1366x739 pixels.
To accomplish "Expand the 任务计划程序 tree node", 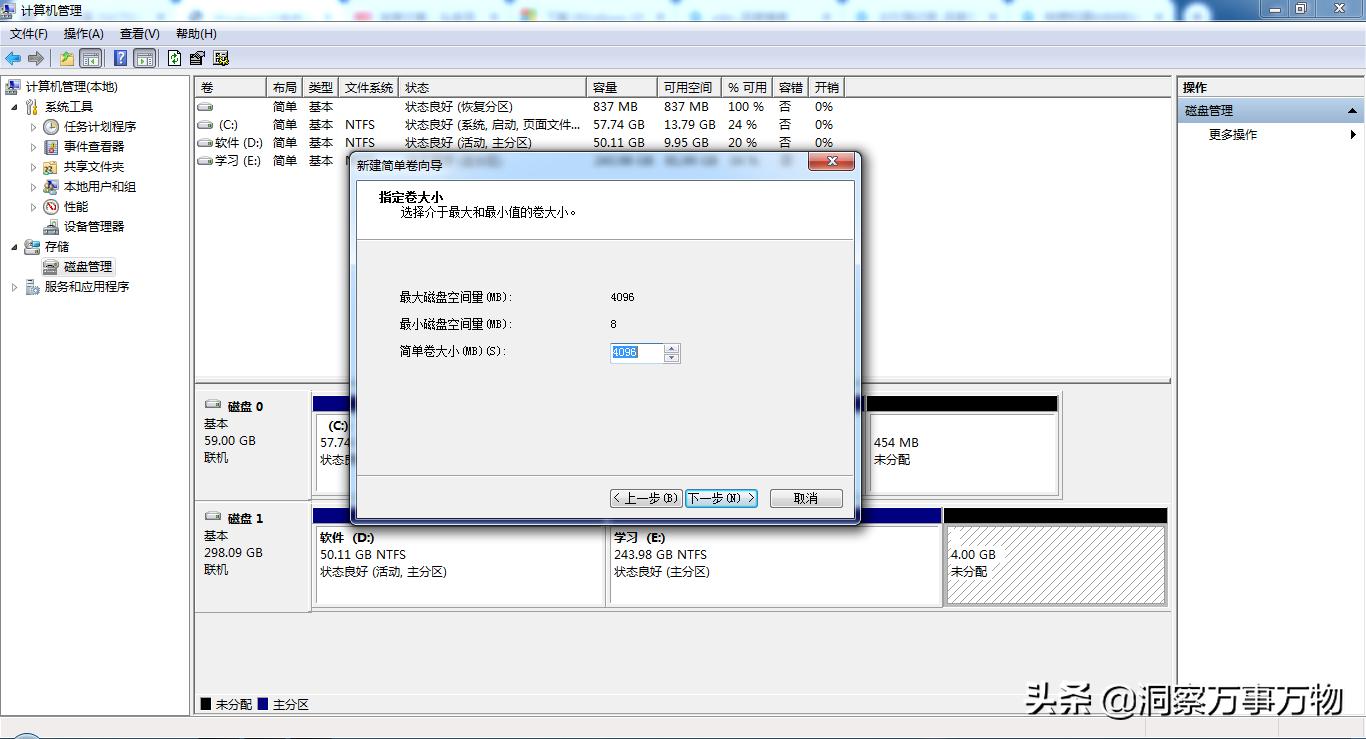I will [x=32, y=126].
